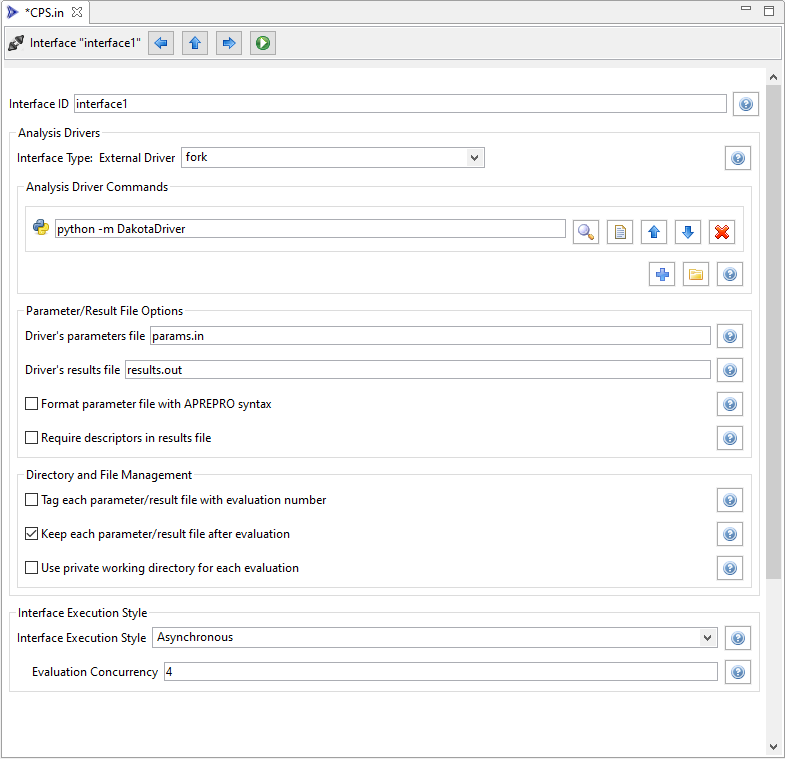
Task: Open the Interface Type fork dropdown
Action: (x=475, y=157)
